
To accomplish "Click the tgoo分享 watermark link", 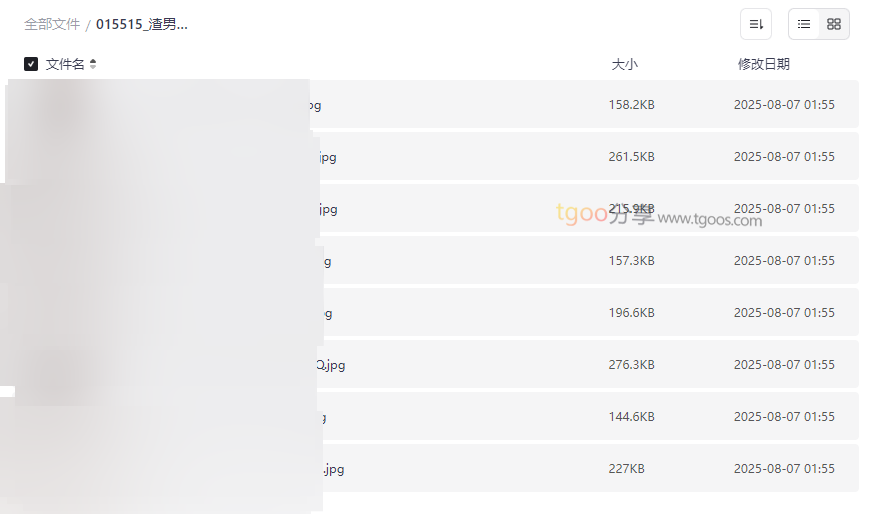I will tap(659, 215).
